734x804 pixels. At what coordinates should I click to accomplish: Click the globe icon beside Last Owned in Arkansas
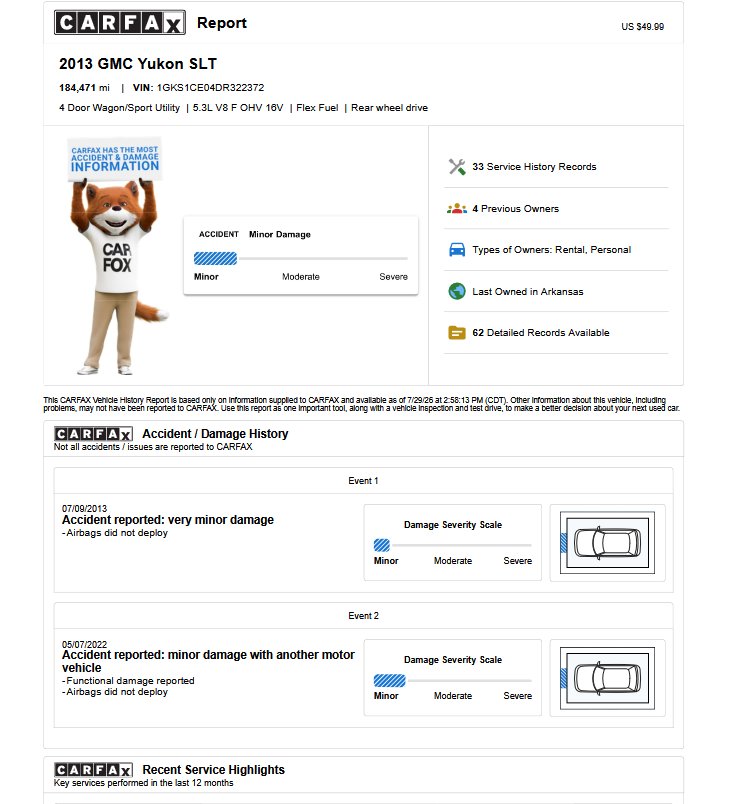tap(457, 291)
